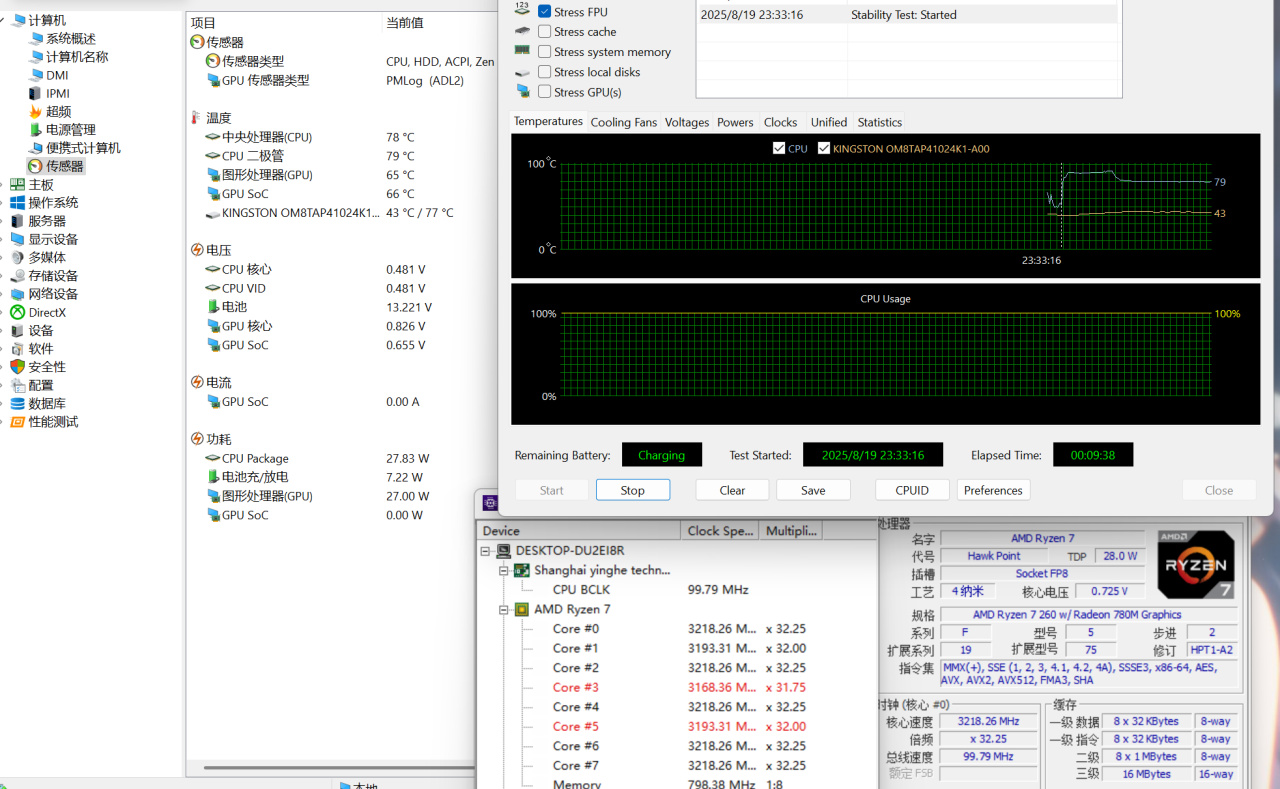Screen dimensions: 1280x789
Task: Click the 设备 devices icon
Action: (x=18, y=330)
